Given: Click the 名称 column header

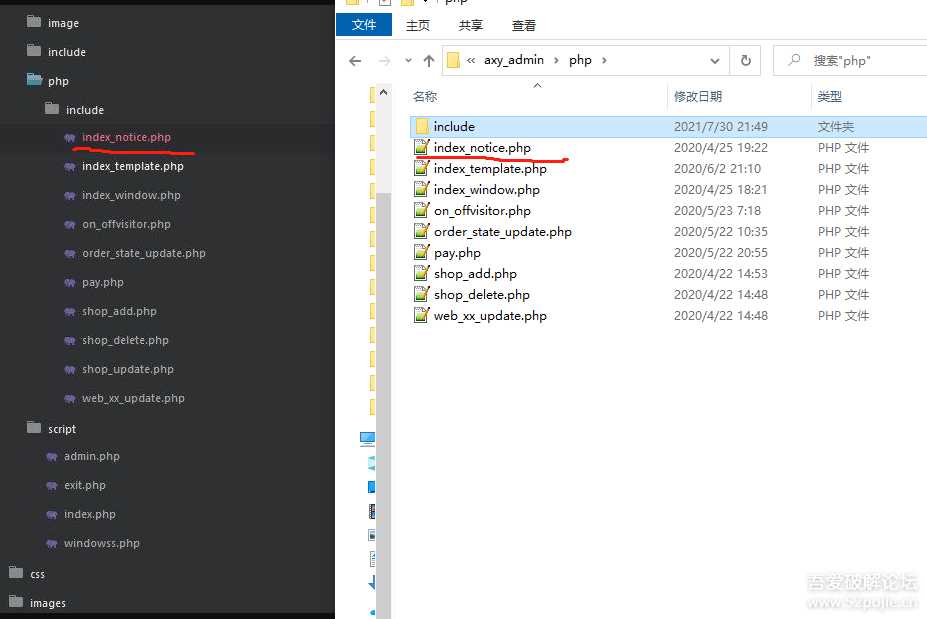Looking at the screenshot, I should tap(425, 97).
